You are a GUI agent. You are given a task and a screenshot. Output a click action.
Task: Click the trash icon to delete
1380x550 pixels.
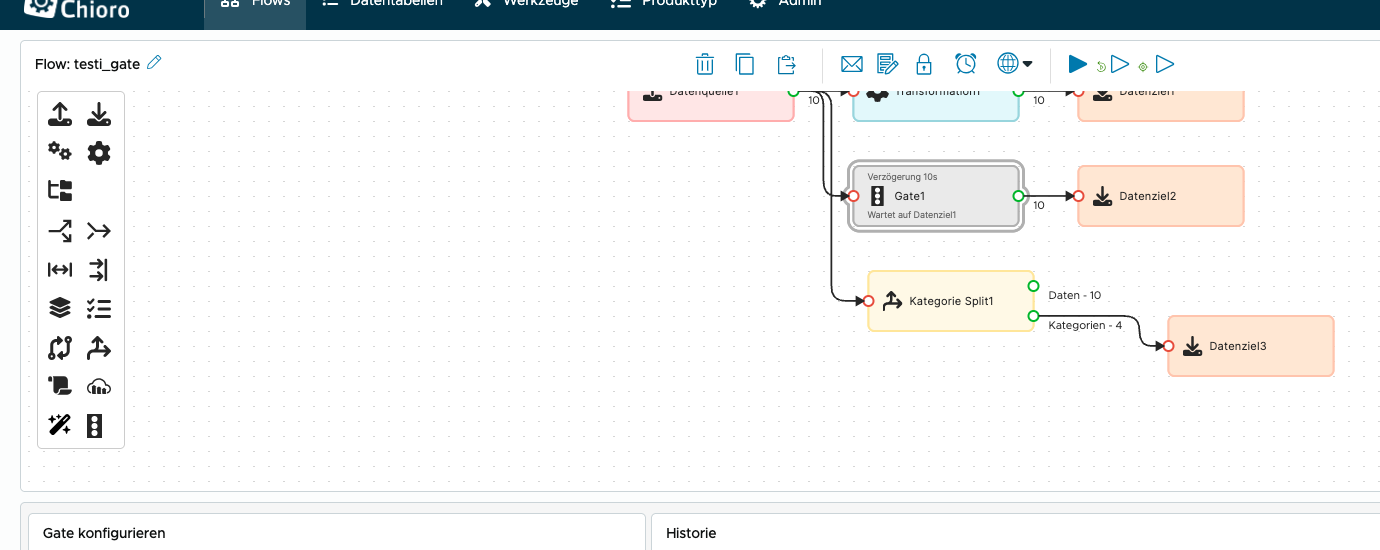pyautogui.click(x=705, y=64)
